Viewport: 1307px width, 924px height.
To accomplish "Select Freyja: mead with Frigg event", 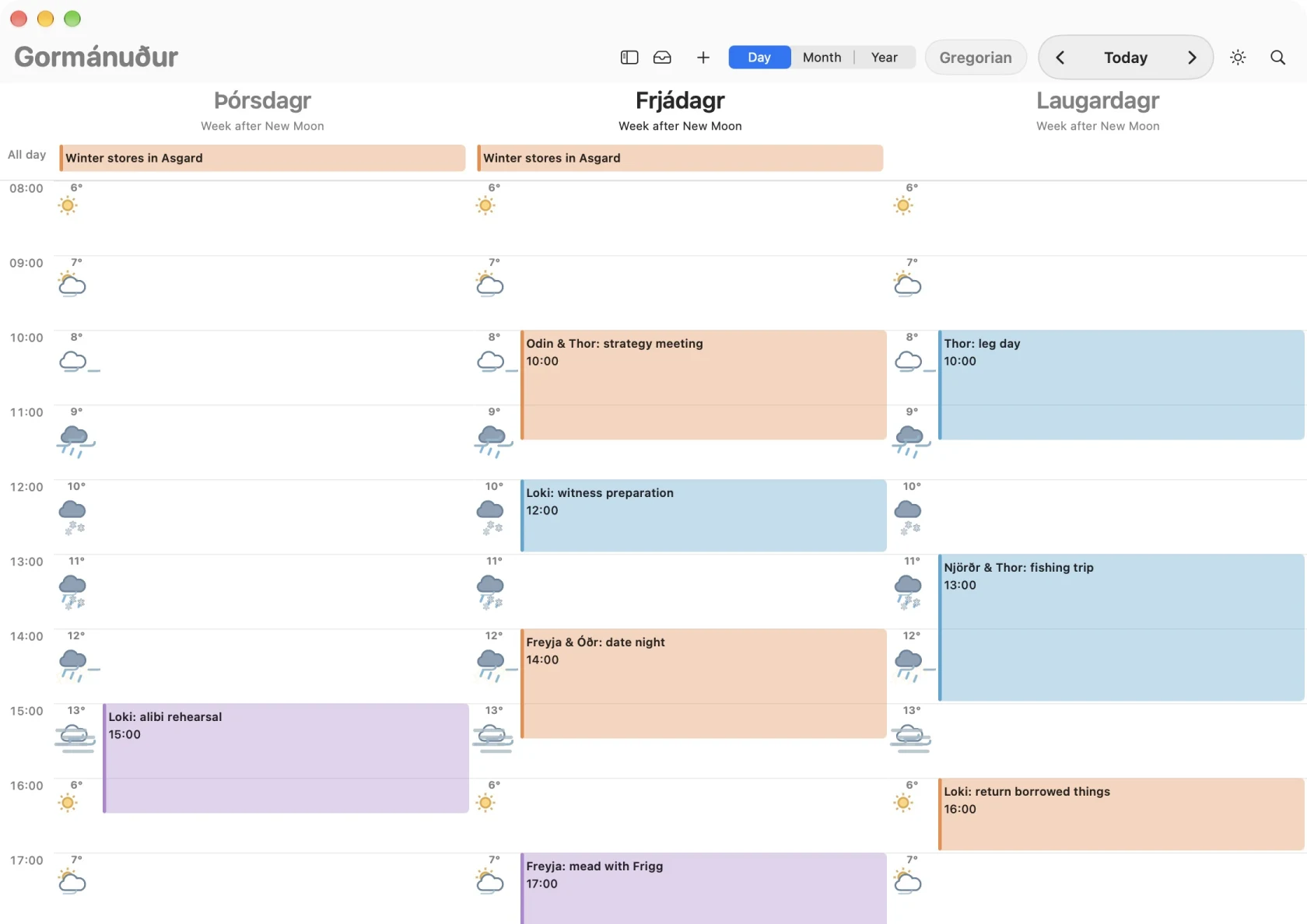I will tap(703, 888).
